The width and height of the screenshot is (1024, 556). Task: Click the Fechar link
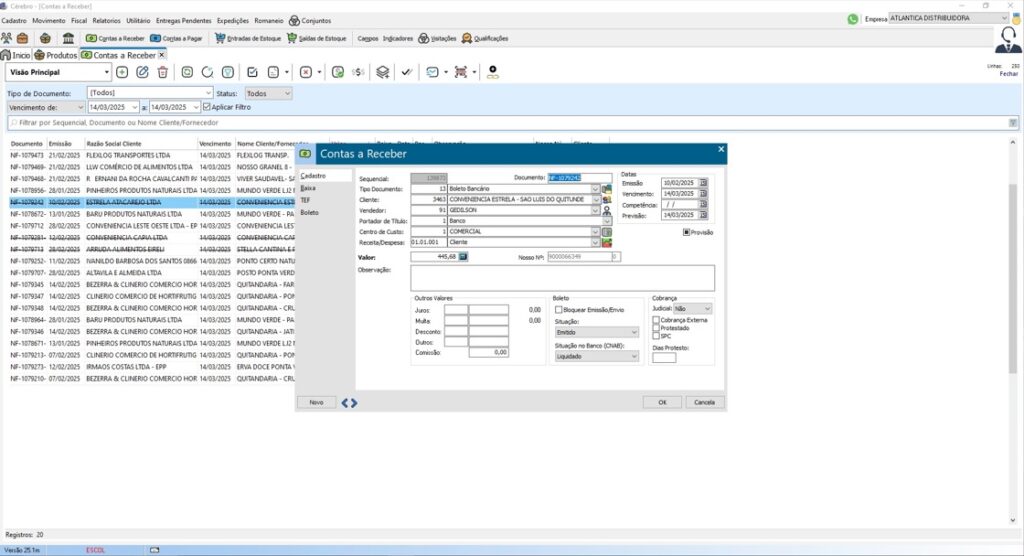click(1009, 74)
